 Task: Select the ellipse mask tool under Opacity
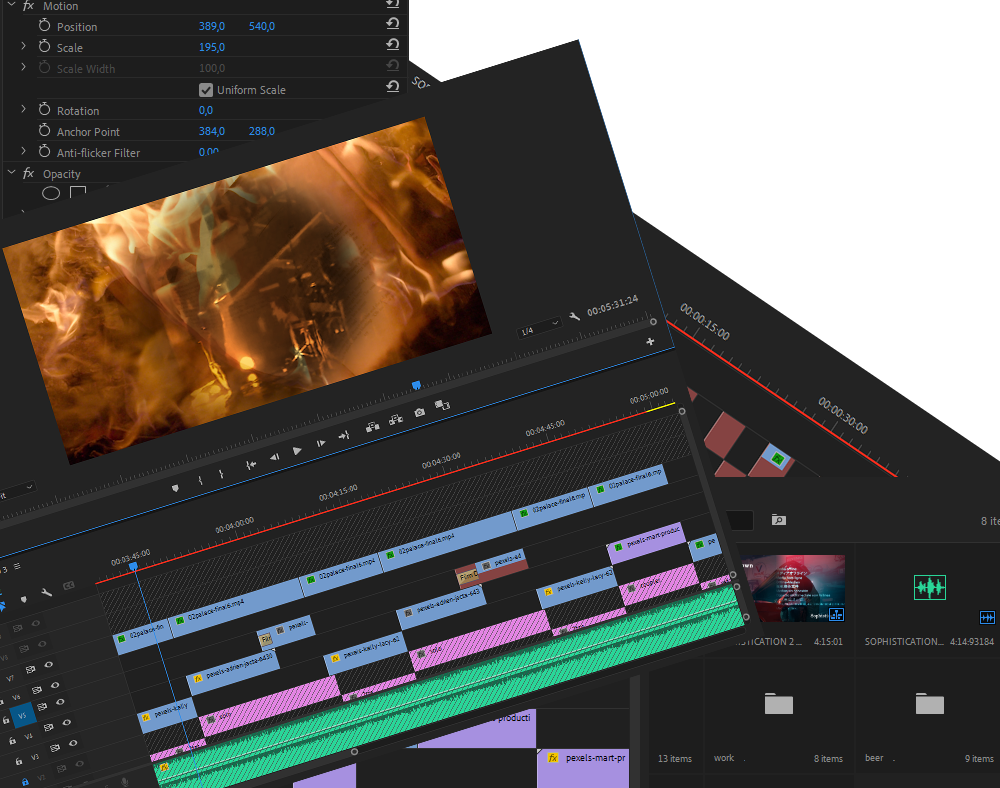(x=50, y=193)
